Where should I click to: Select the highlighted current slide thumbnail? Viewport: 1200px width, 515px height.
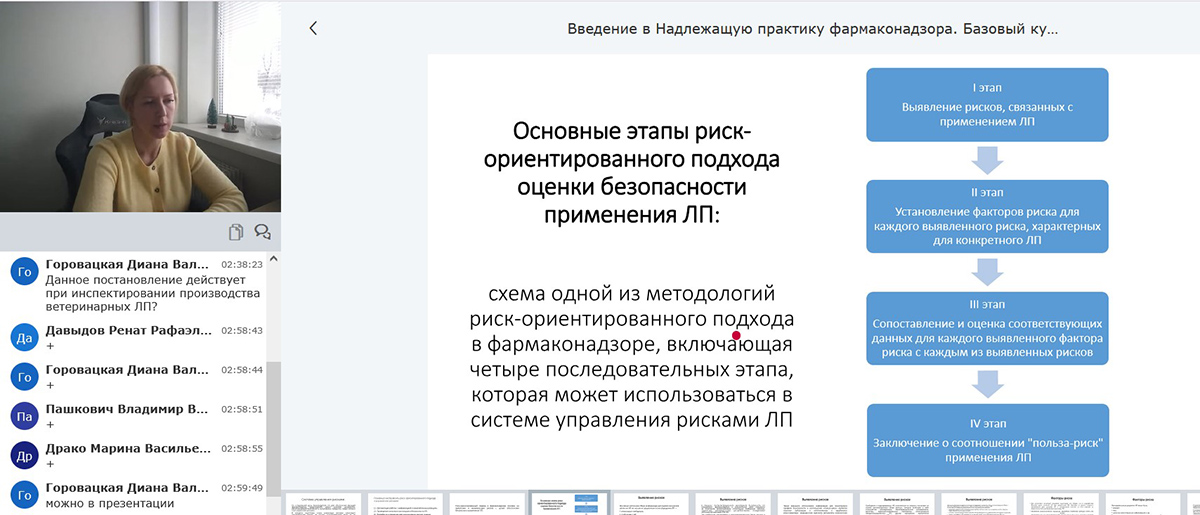(x=569, y=503)
